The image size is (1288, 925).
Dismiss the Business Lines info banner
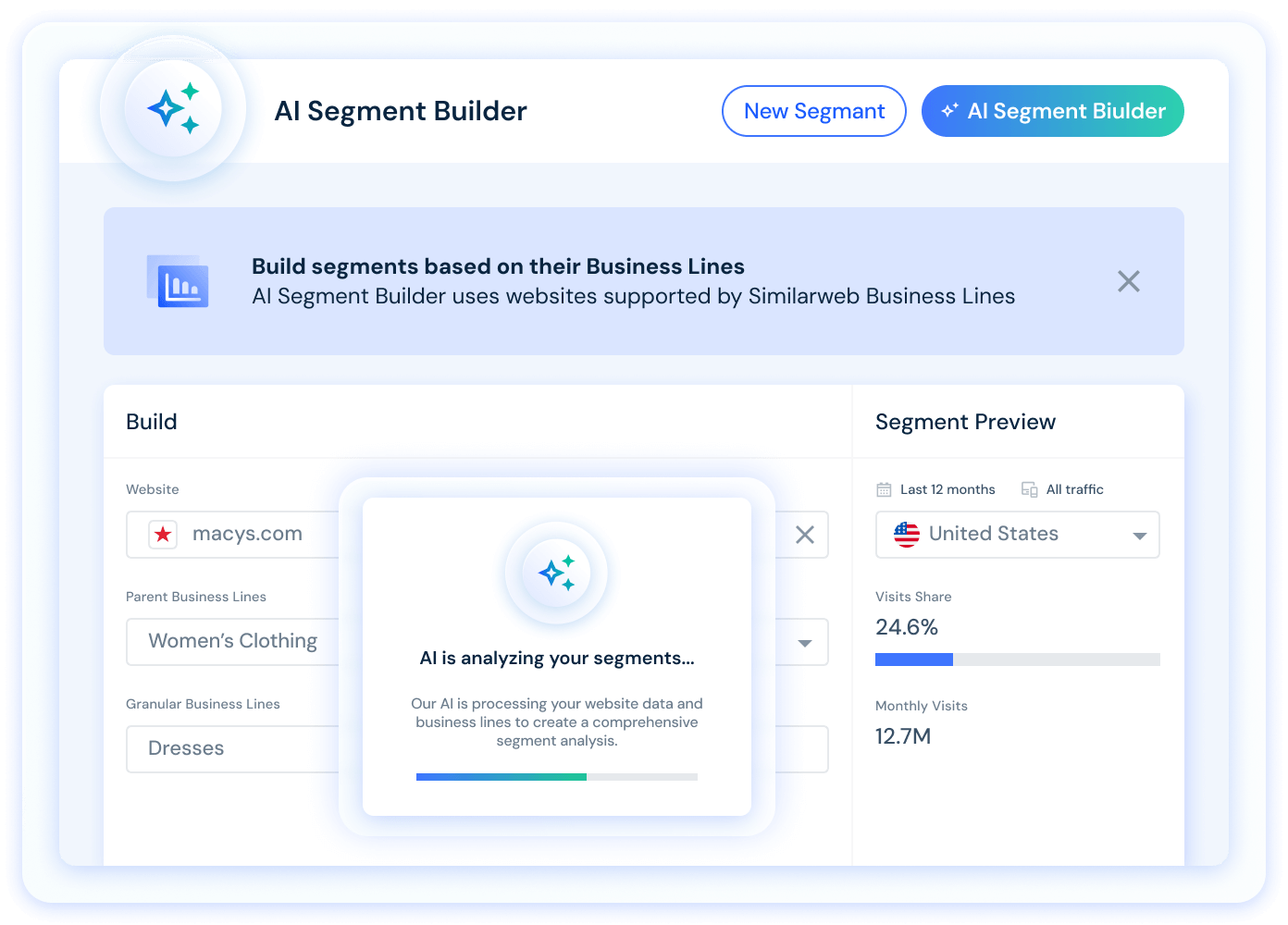[x=1128, y=281]
